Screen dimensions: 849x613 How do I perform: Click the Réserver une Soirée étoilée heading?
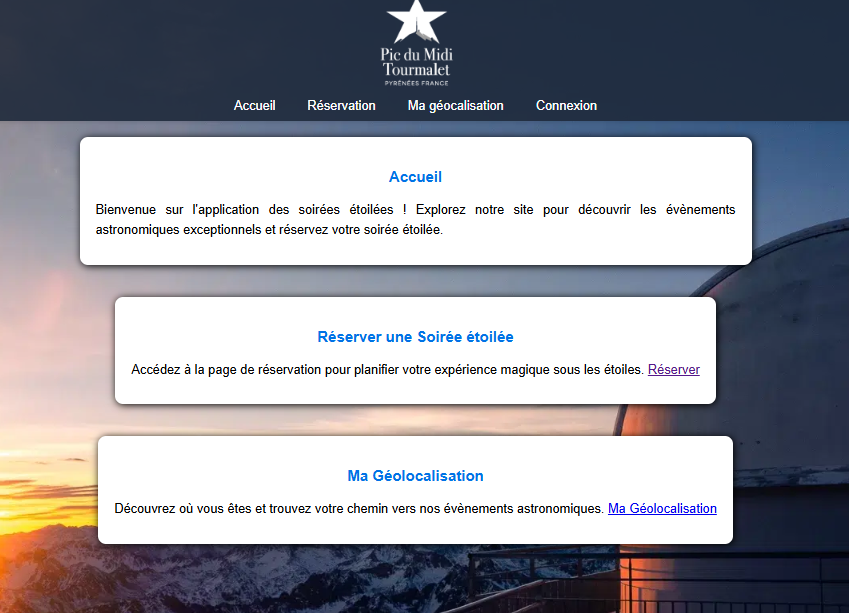(x=415, y=337)
